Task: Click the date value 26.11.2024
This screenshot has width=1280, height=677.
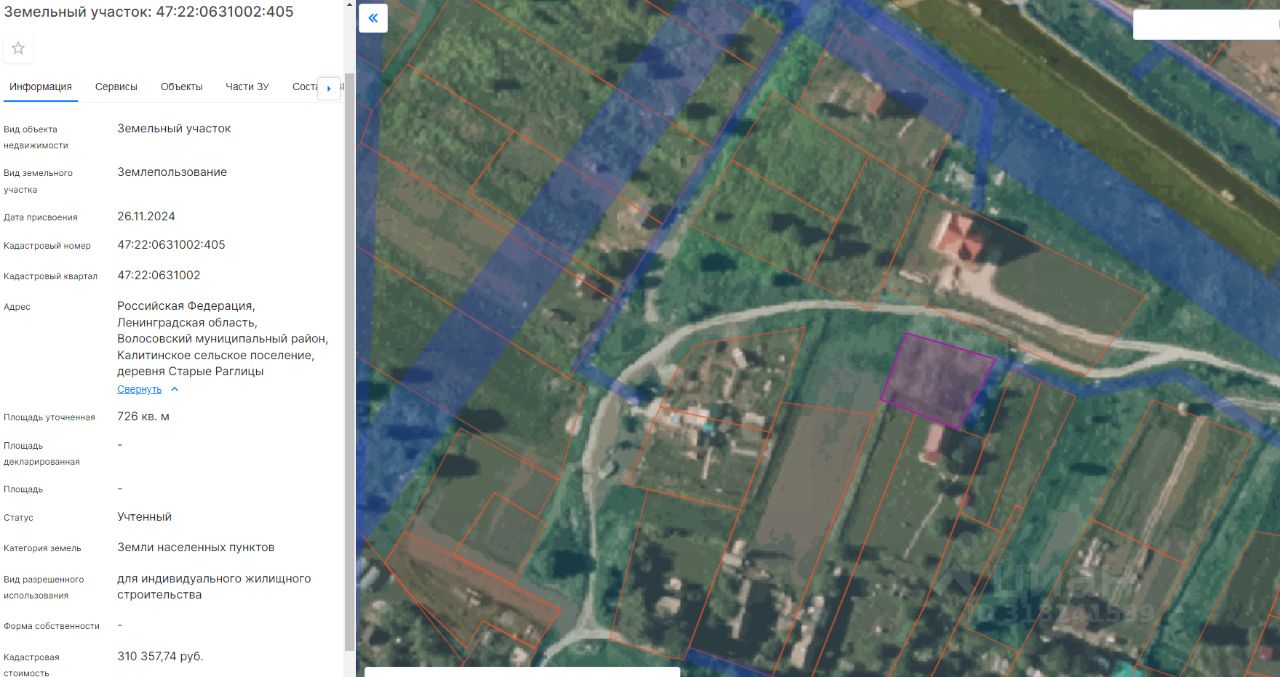Action: click(146, 216)
